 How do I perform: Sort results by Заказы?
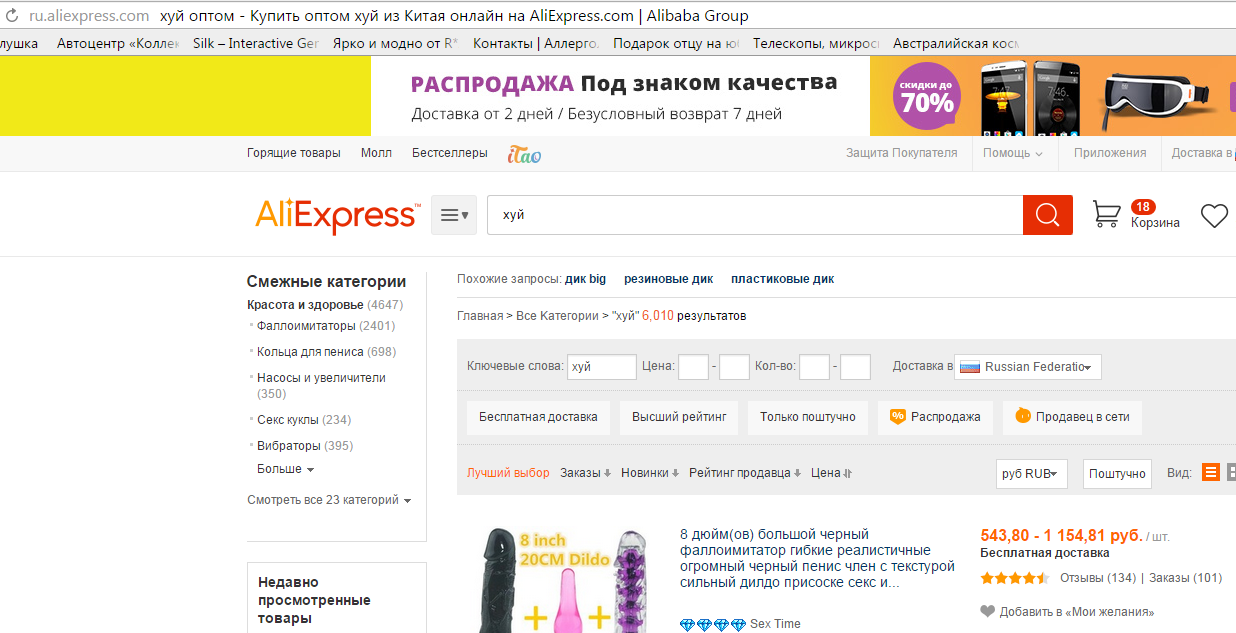[585, 473]
